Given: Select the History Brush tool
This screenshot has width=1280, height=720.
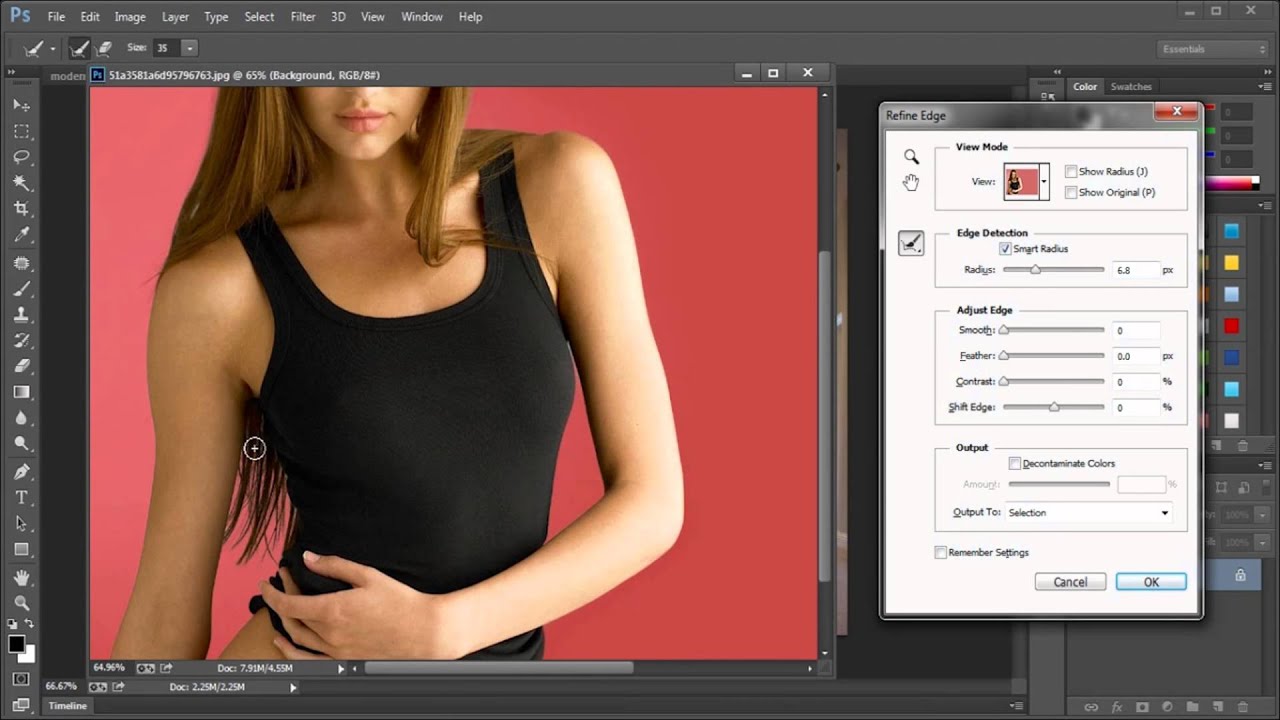Looking at the screenshot, I should click(x=21, y=341).
